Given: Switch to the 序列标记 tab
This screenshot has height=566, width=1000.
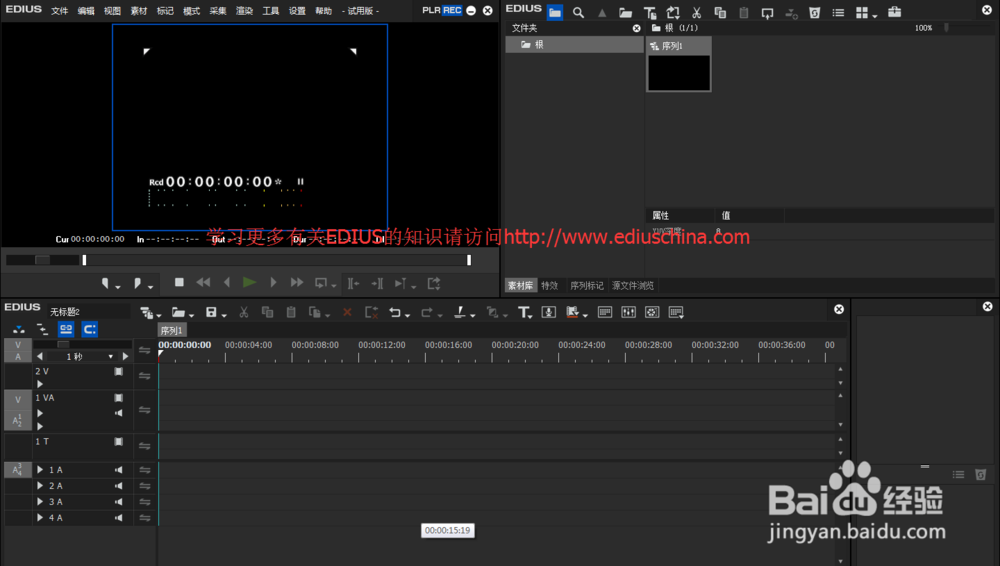Looking at the screenshot, I should pyautogui.click(x=586, y=285).
